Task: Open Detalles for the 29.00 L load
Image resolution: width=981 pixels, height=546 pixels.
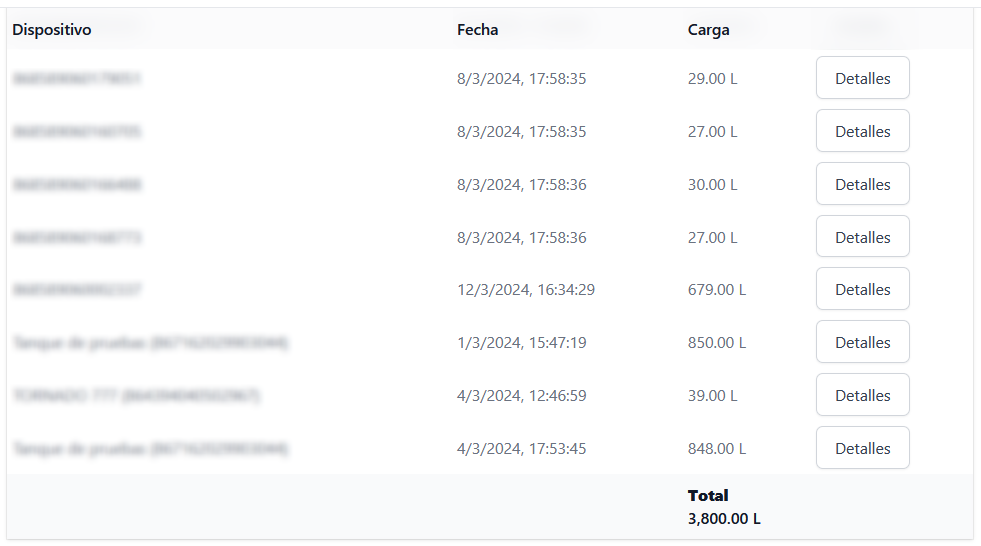Action: 862,78
